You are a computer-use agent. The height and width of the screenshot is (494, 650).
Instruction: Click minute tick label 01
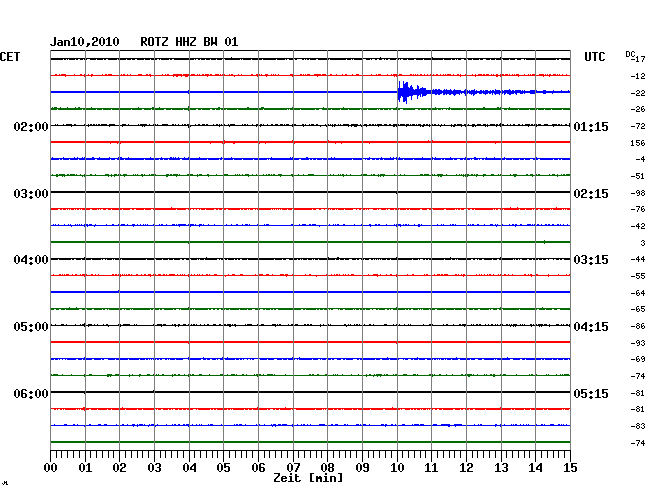coord(85,468)
